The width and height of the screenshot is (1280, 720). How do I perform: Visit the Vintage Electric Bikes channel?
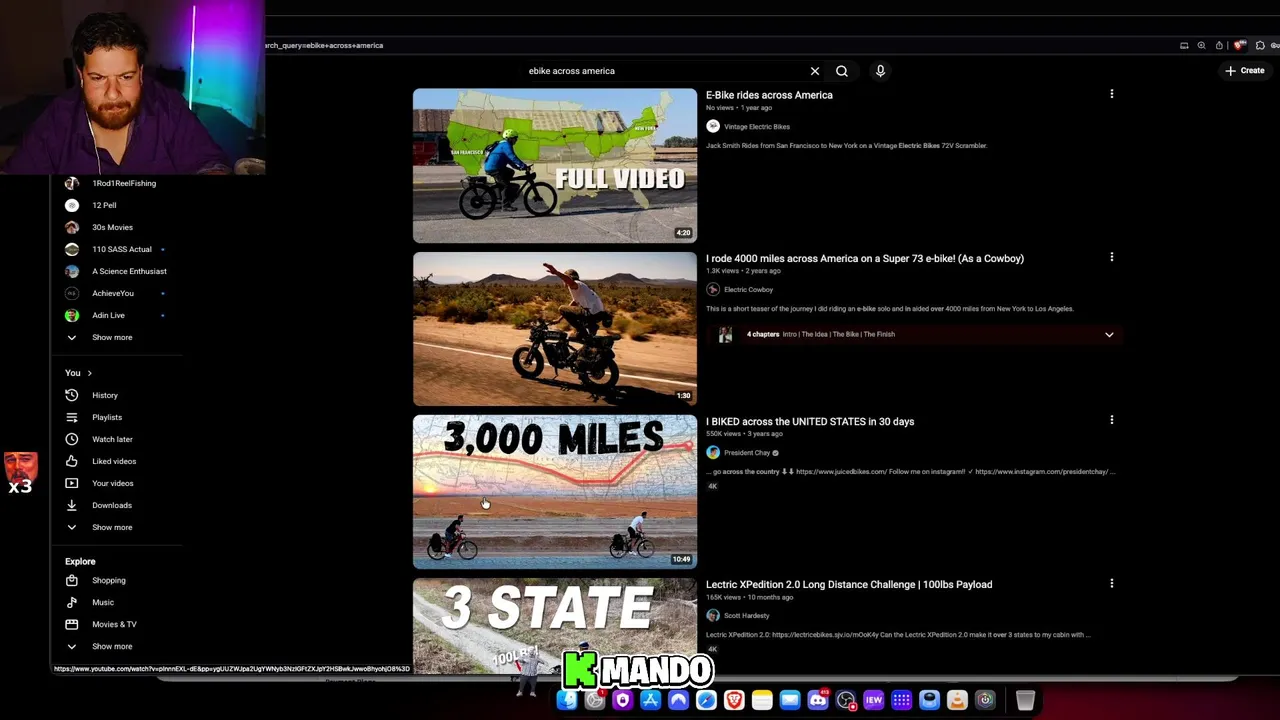pos(757,127)
